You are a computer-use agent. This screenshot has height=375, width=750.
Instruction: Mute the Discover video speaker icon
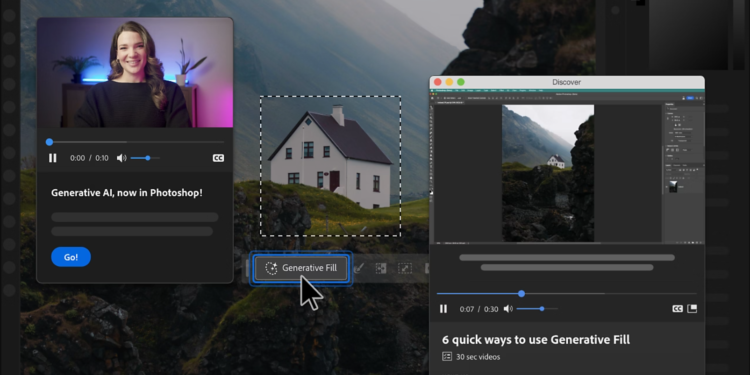(508, 309)
